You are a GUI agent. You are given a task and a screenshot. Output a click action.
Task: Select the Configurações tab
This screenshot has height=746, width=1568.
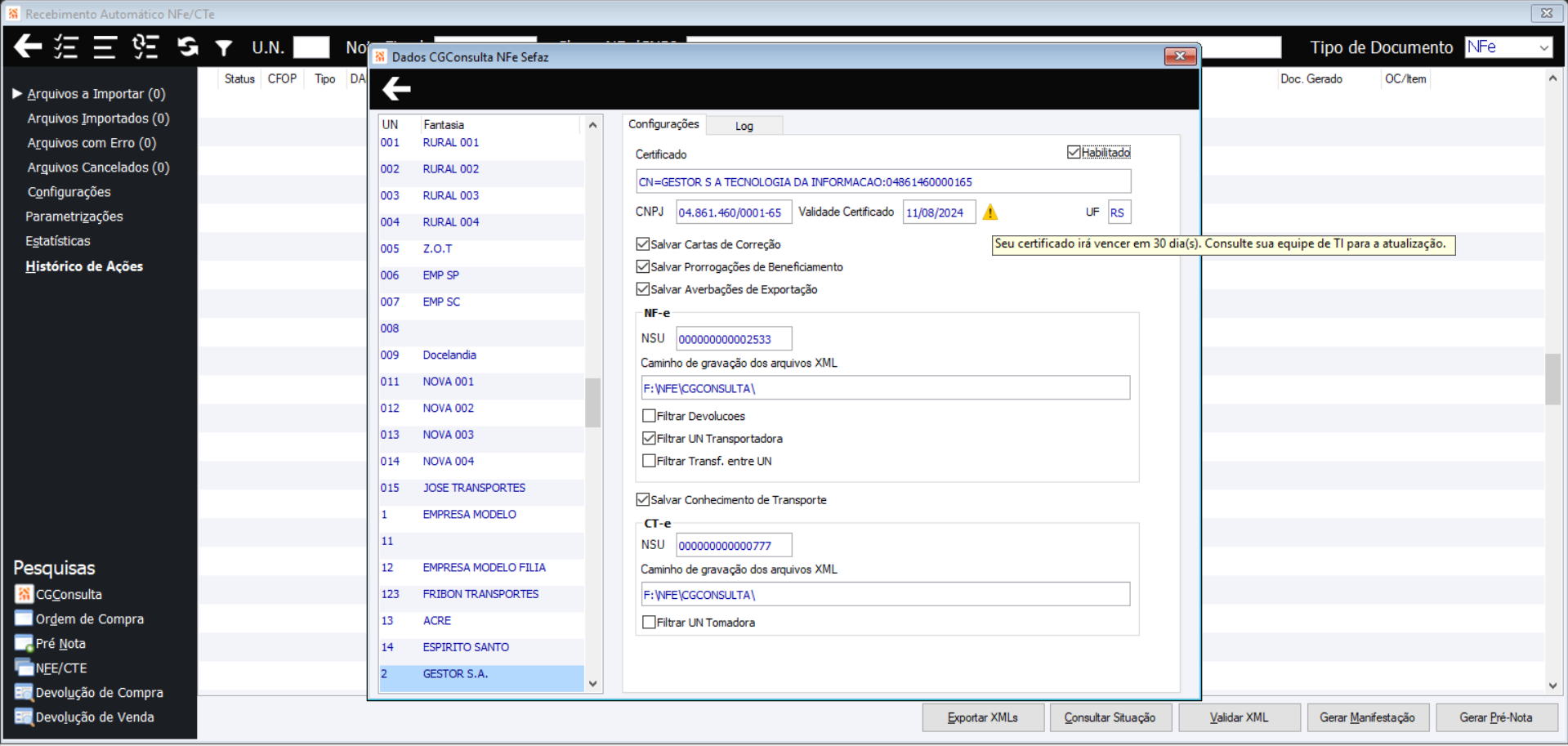(663, 124)
